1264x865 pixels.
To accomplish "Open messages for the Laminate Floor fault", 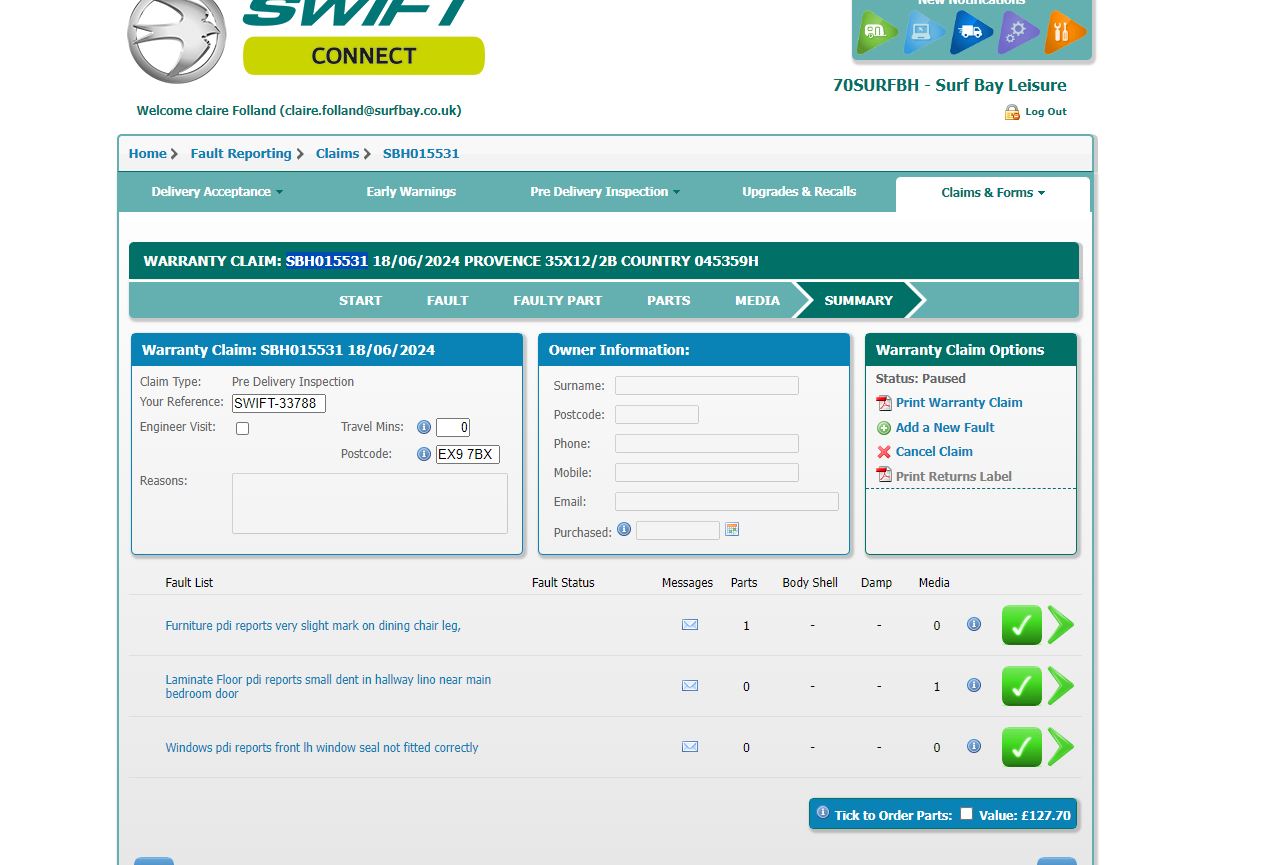I will click(690, 686).
